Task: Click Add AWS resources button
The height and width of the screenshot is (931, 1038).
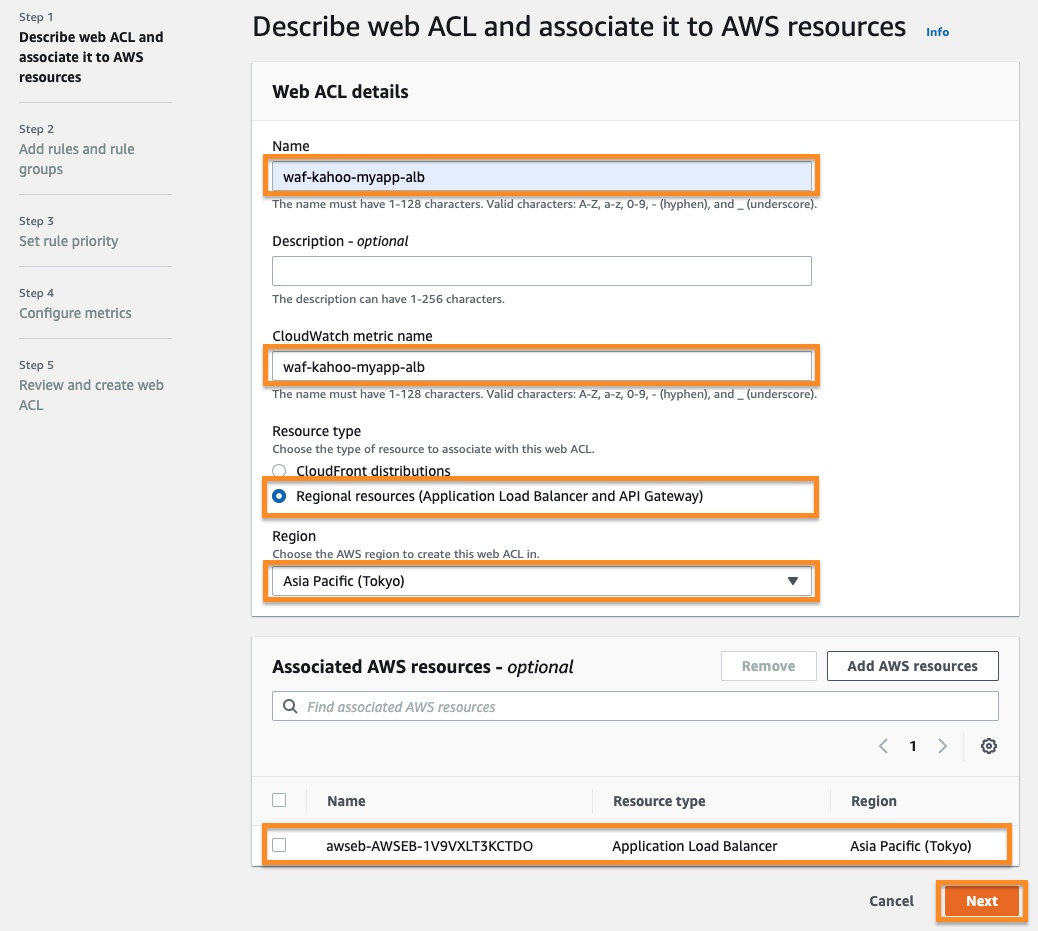Action: pos(912,666)
